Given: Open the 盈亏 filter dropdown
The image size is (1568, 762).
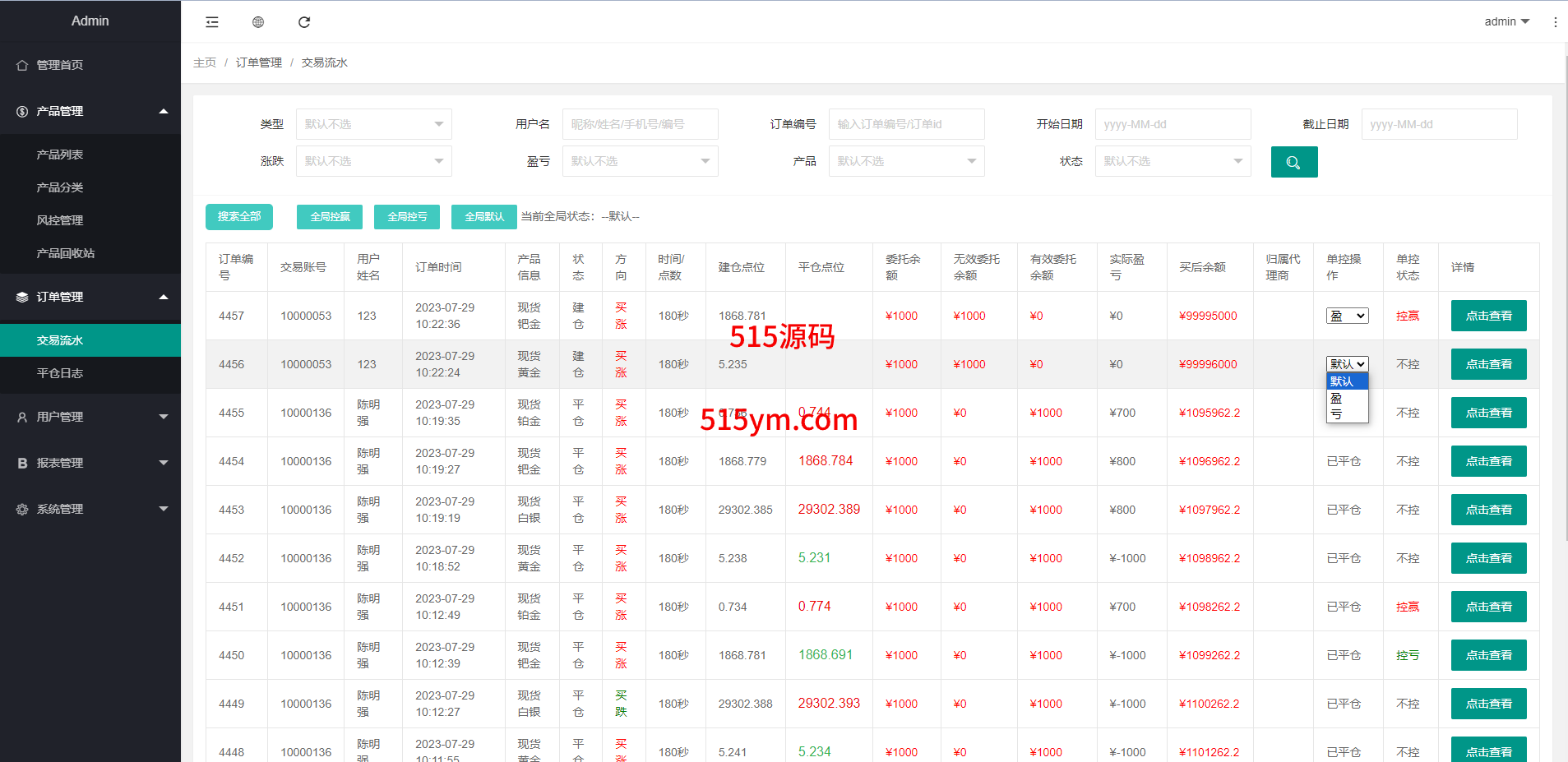Looking at the screenshot, I should point(640,161).
